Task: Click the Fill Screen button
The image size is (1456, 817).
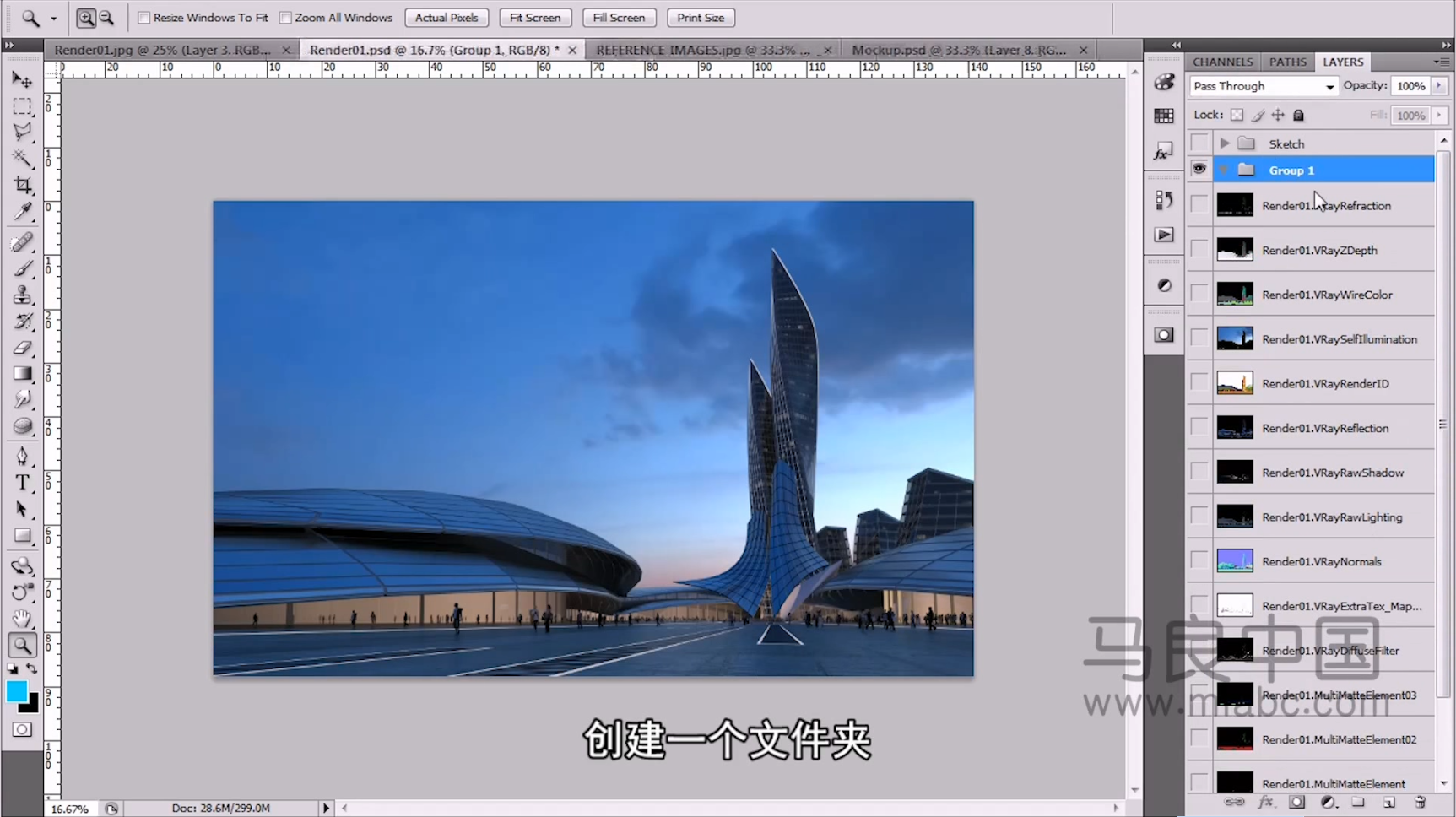Action: click(619, 18)
